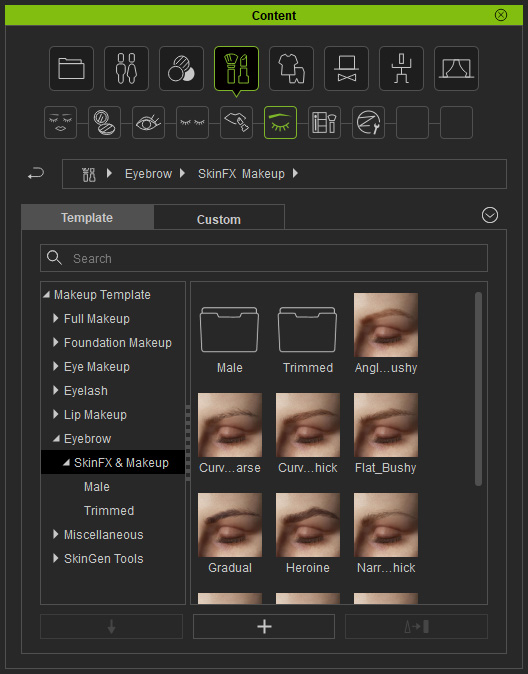Click the arrow after SkinFX Makeup breadcrumb

pos(295,173)
